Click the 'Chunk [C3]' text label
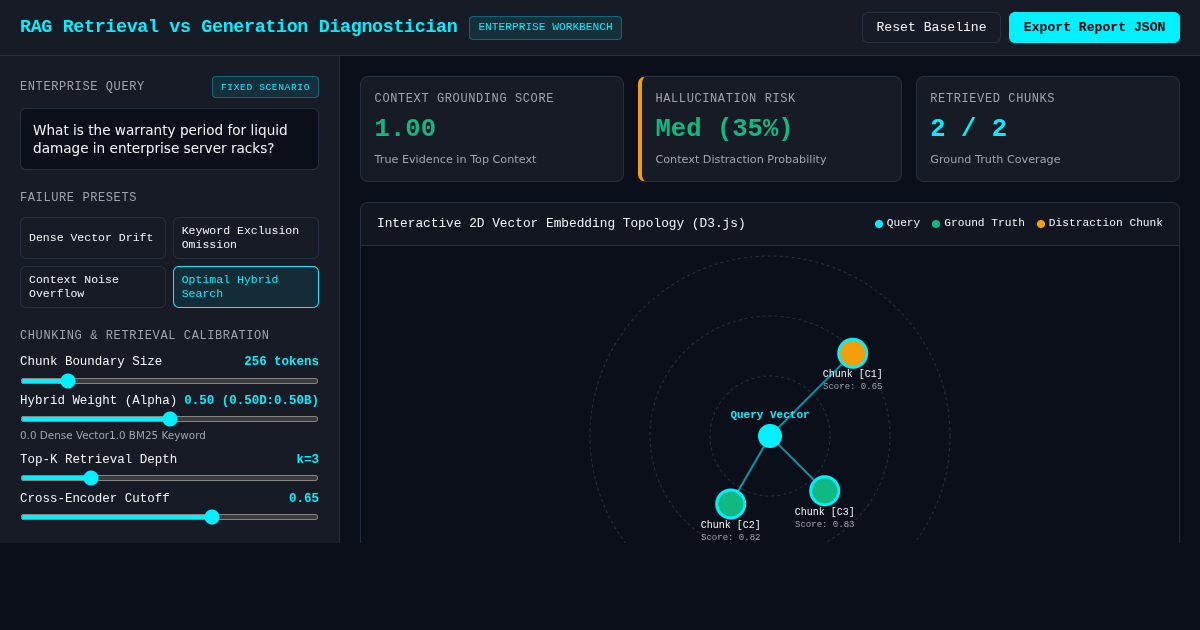 [825, 513]
